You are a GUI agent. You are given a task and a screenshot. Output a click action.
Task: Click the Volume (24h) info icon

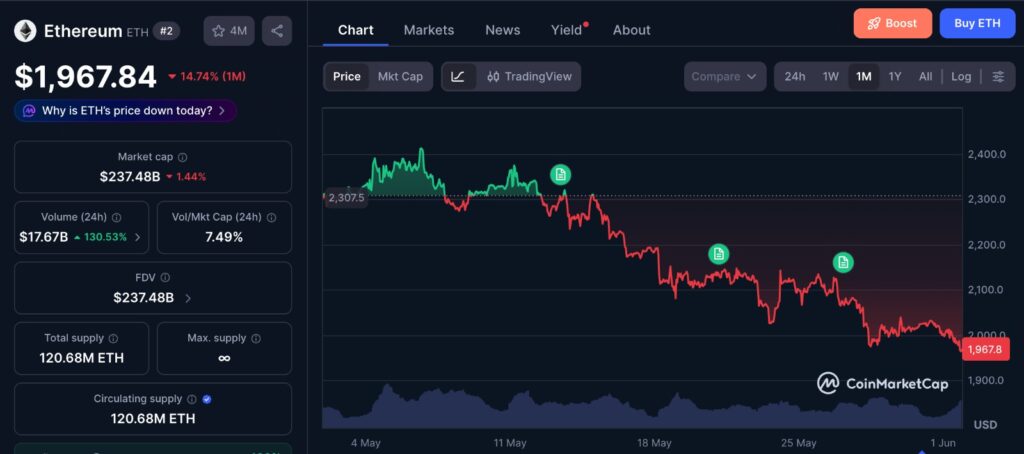pyautogui.click(x=116, y=218)
